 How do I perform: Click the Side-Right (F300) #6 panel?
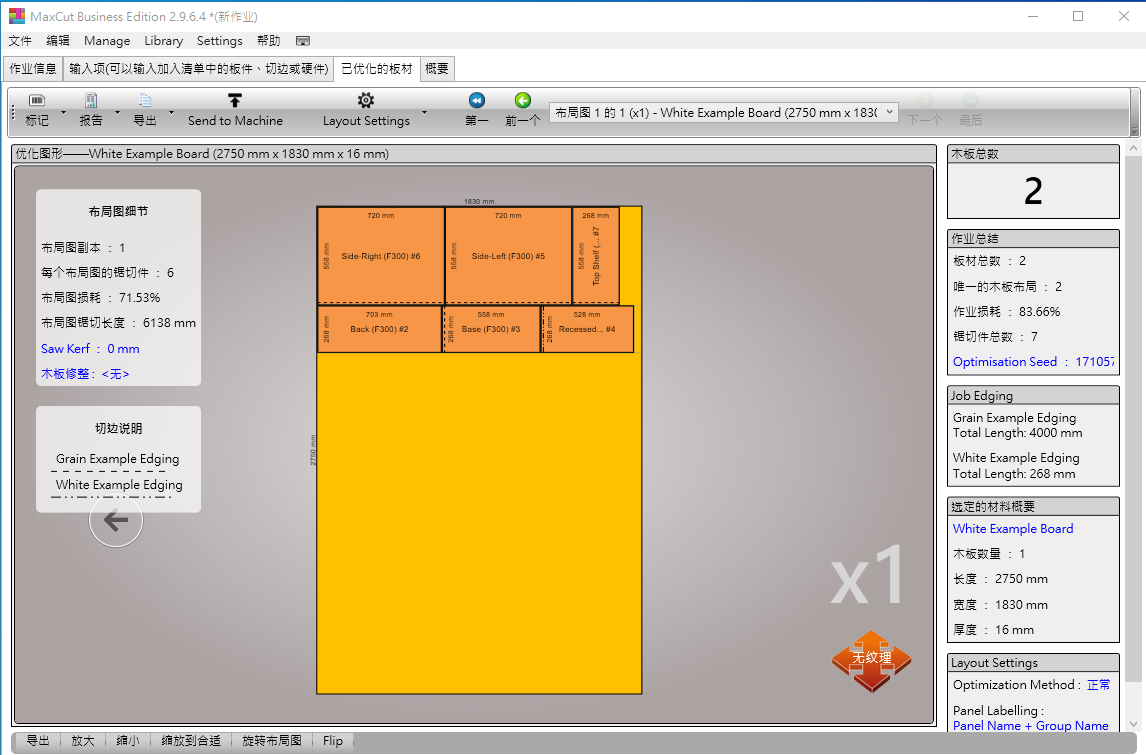tap(381, 256)
